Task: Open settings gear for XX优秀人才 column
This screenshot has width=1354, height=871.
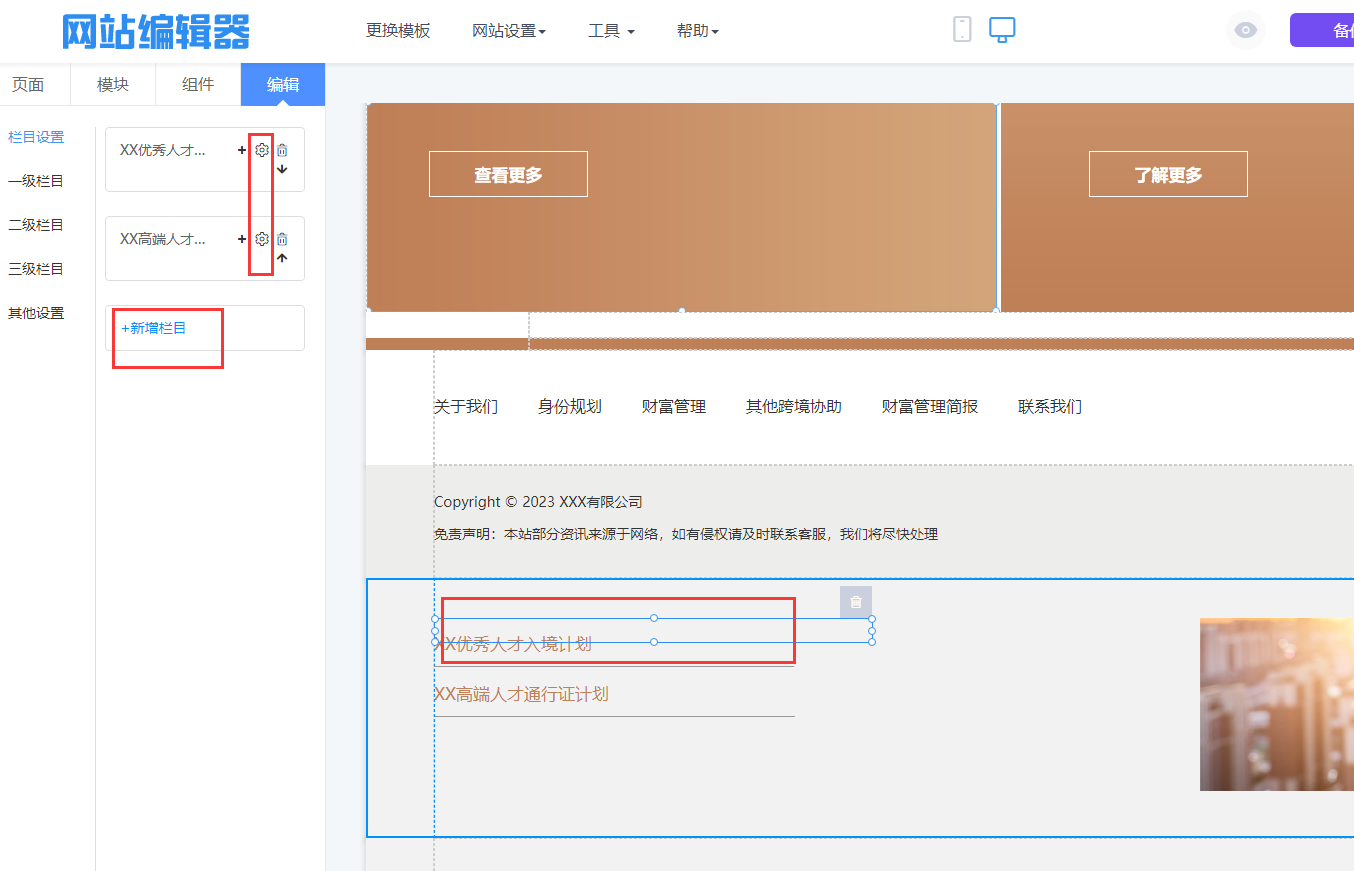Action: point(262,150)
